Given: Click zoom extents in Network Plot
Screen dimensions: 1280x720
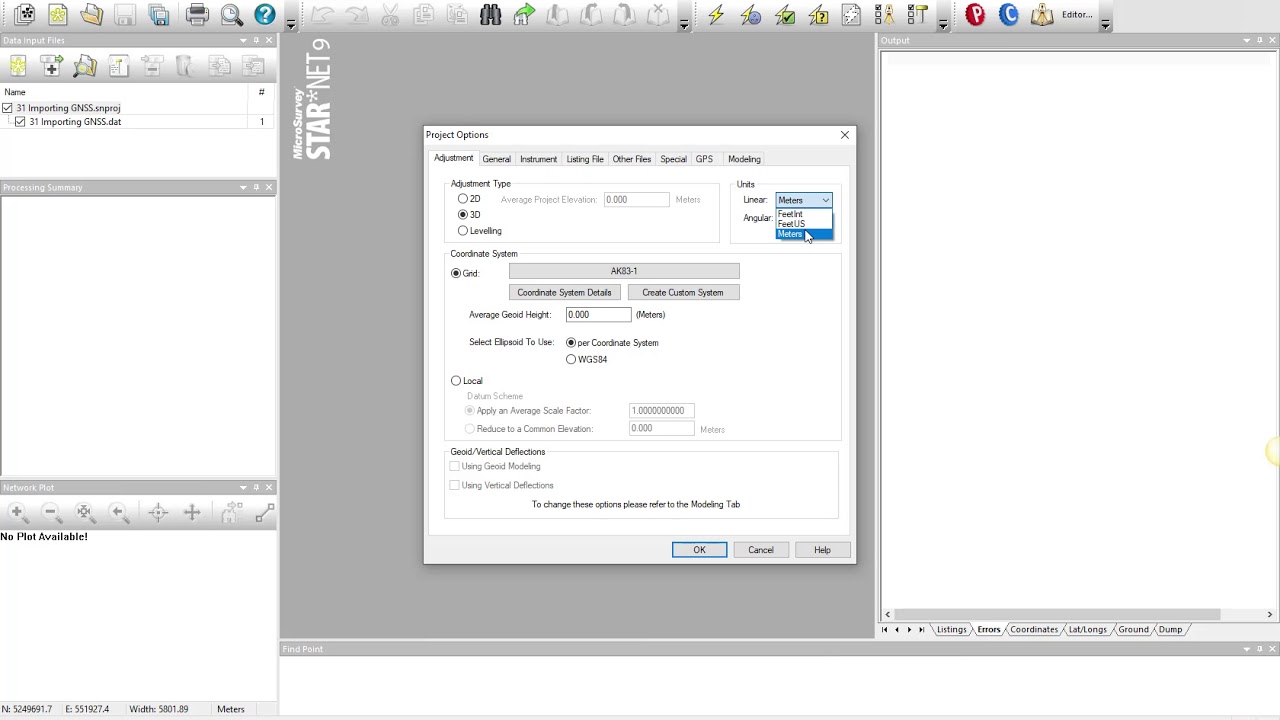Looking at the screenshot, I should coord(85,512).
